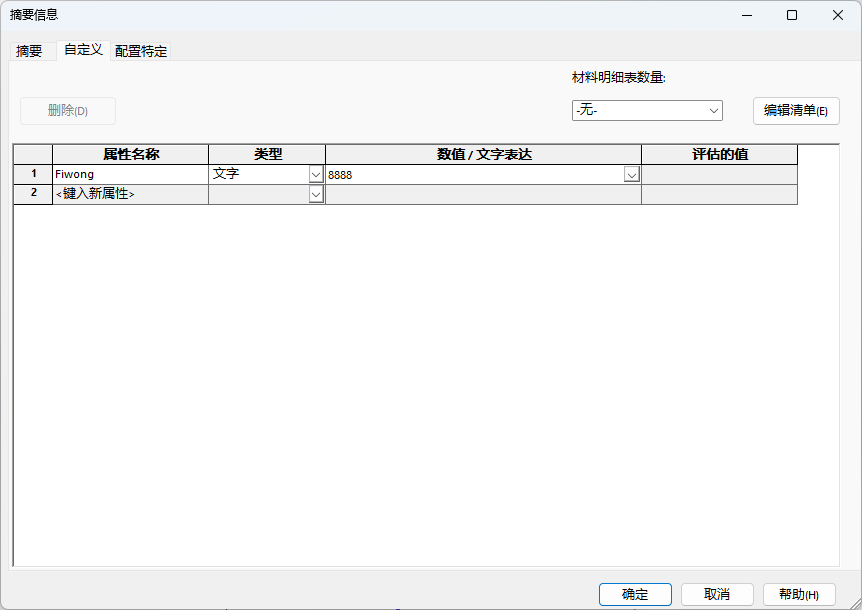Screen dimensions: 862x610
Task: Click the Fiwong property name cell
Action: point(130,174)
